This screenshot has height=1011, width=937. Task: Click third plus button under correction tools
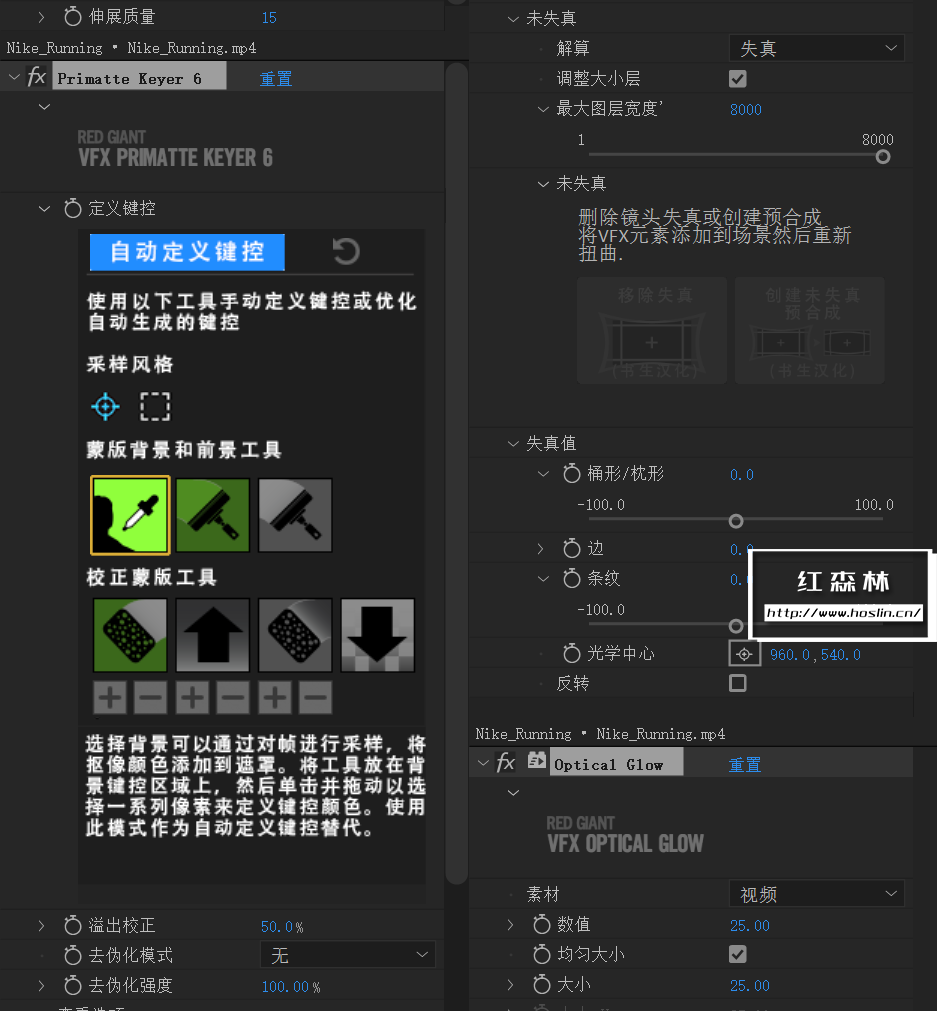point(275,698)
